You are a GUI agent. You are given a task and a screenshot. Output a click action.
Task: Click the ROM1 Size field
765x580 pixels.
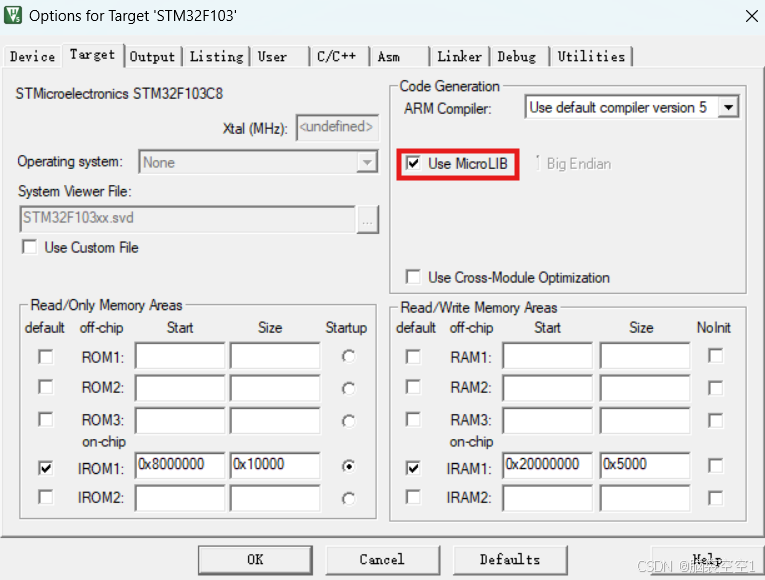[275, 356]
